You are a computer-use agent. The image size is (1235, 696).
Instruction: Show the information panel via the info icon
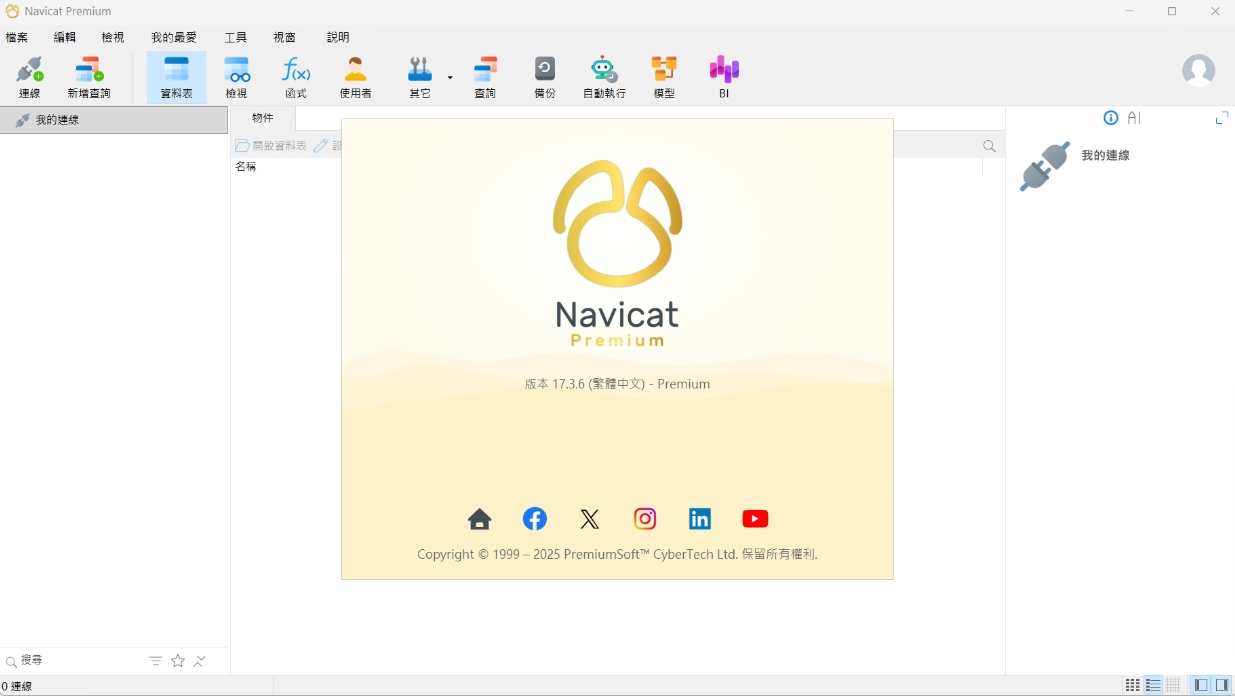1110,118
